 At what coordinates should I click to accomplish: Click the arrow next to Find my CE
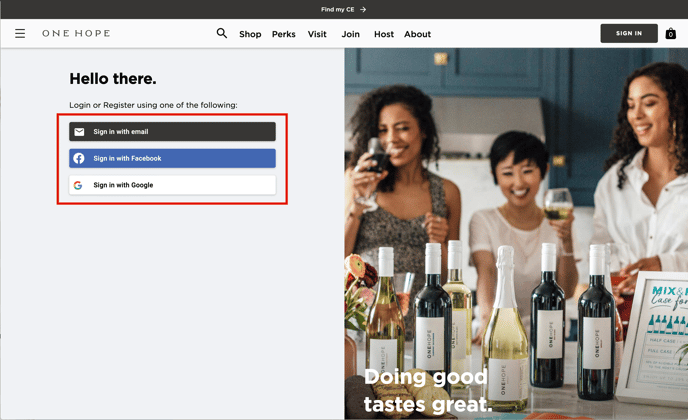click(363, 9)
